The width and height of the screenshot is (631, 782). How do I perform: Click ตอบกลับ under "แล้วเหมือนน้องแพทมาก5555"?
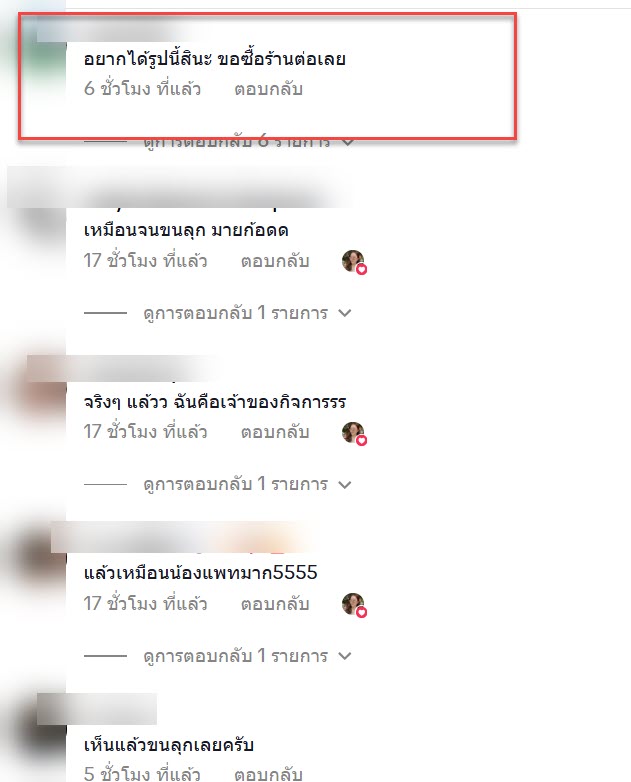tap(275, 604)
